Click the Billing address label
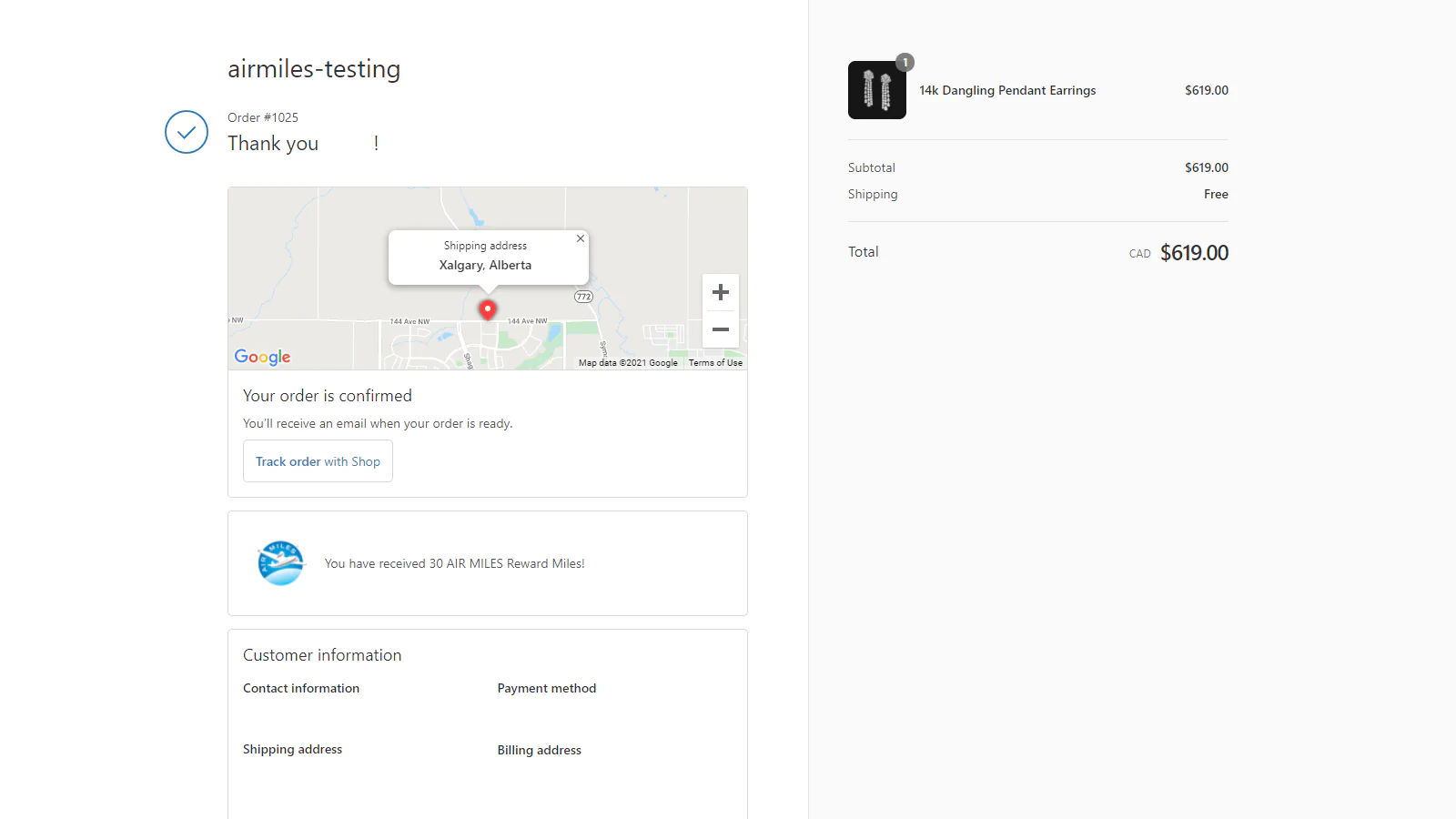Image resolution: width=1456 pixels, height=819 pixels. coord(539,751)
